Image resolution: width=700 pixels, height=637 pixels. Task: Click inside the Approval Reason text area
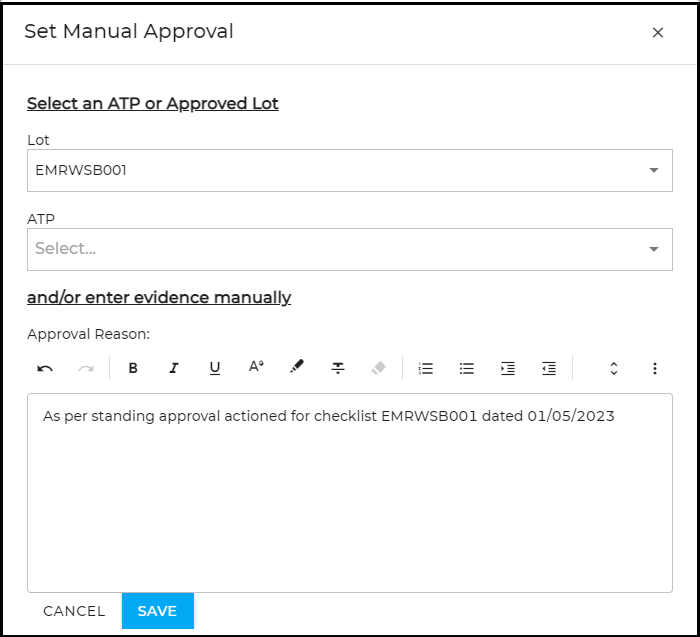(349, 500)
